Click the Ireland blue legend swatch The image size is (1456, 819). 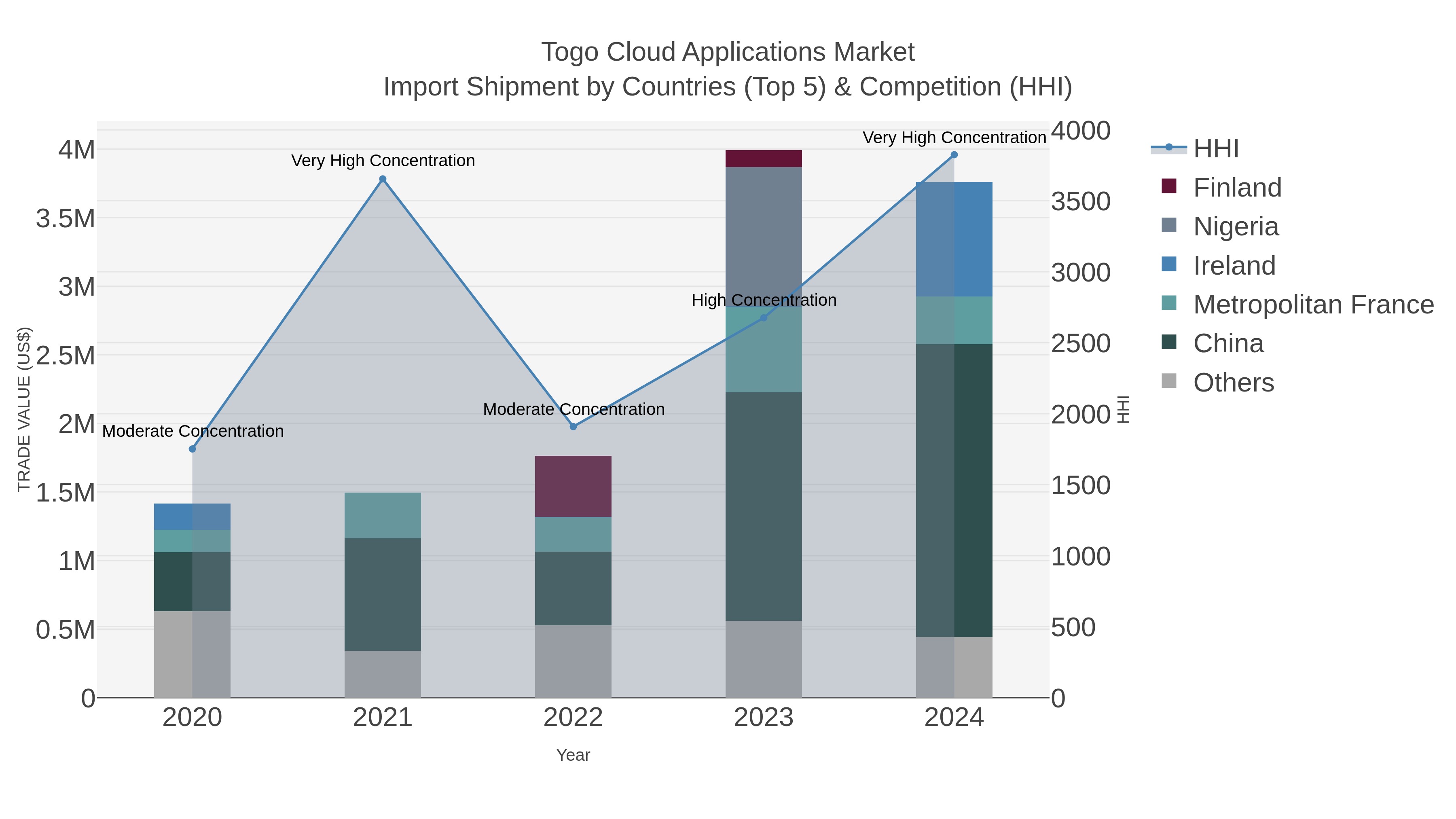point(1169,264)
